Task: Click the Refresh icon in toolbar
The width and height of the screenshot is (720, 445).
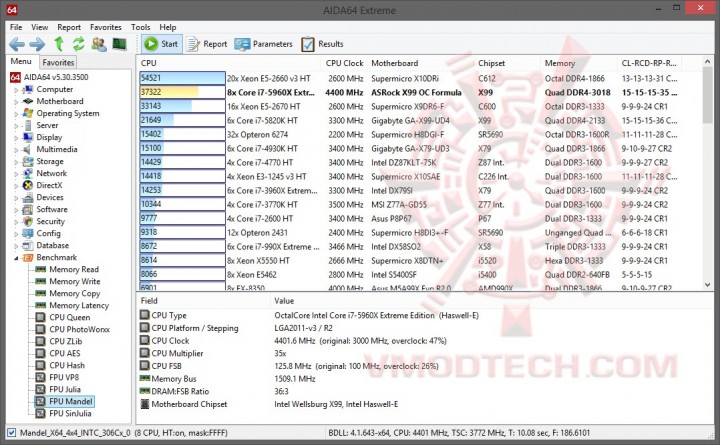Action: point(79,44)
